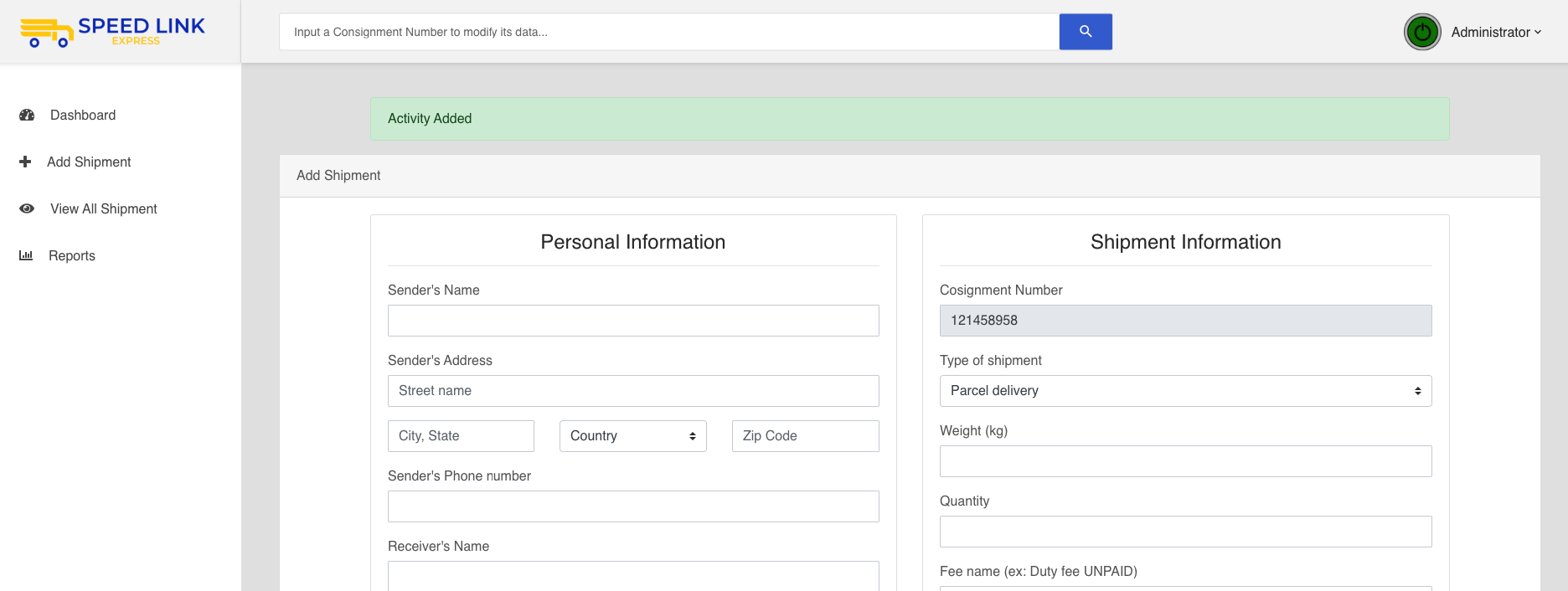Open the Reports page
The height and width of the screenshot is (591, 1568).
point(72,256)
